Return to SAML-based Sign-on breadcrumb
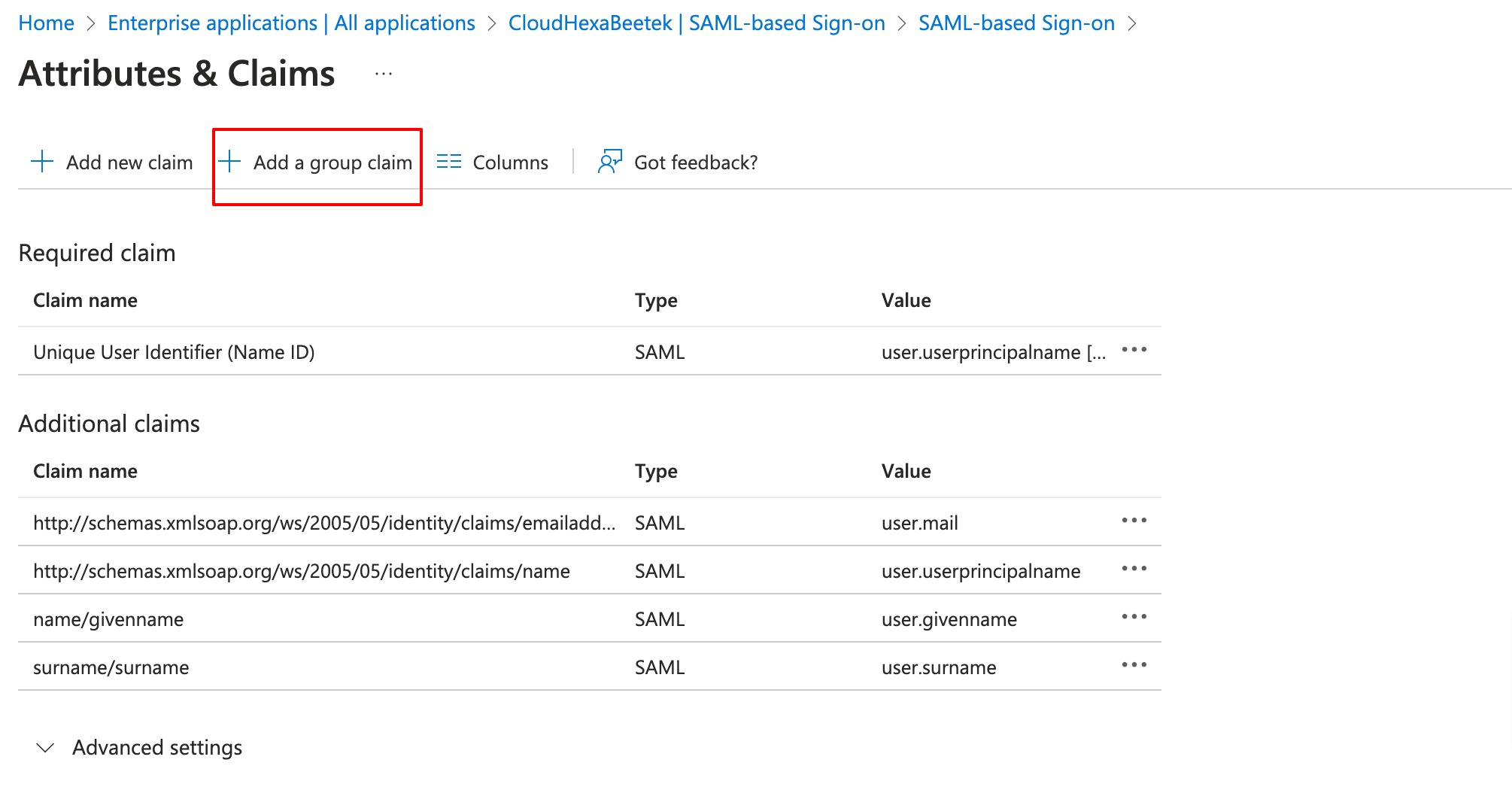The height and width of the screenshot is (787, 1512). pos(1016,23)
